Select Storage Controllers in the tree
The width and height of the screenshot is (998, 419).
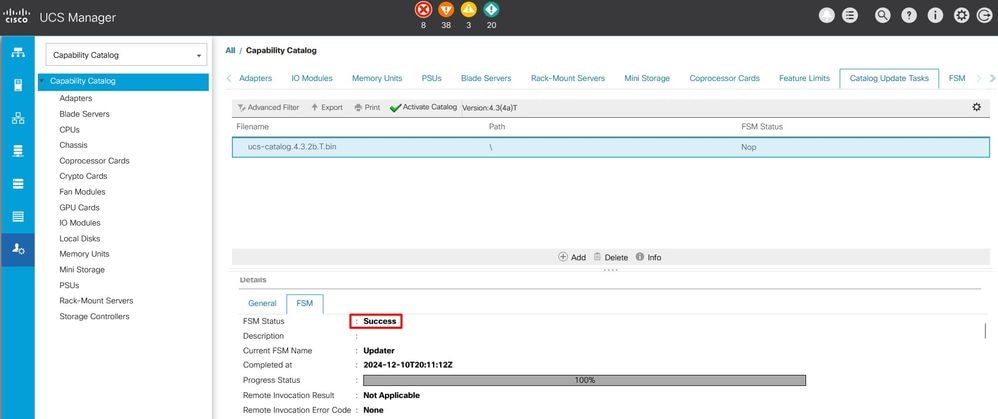[x=94, y=316]
